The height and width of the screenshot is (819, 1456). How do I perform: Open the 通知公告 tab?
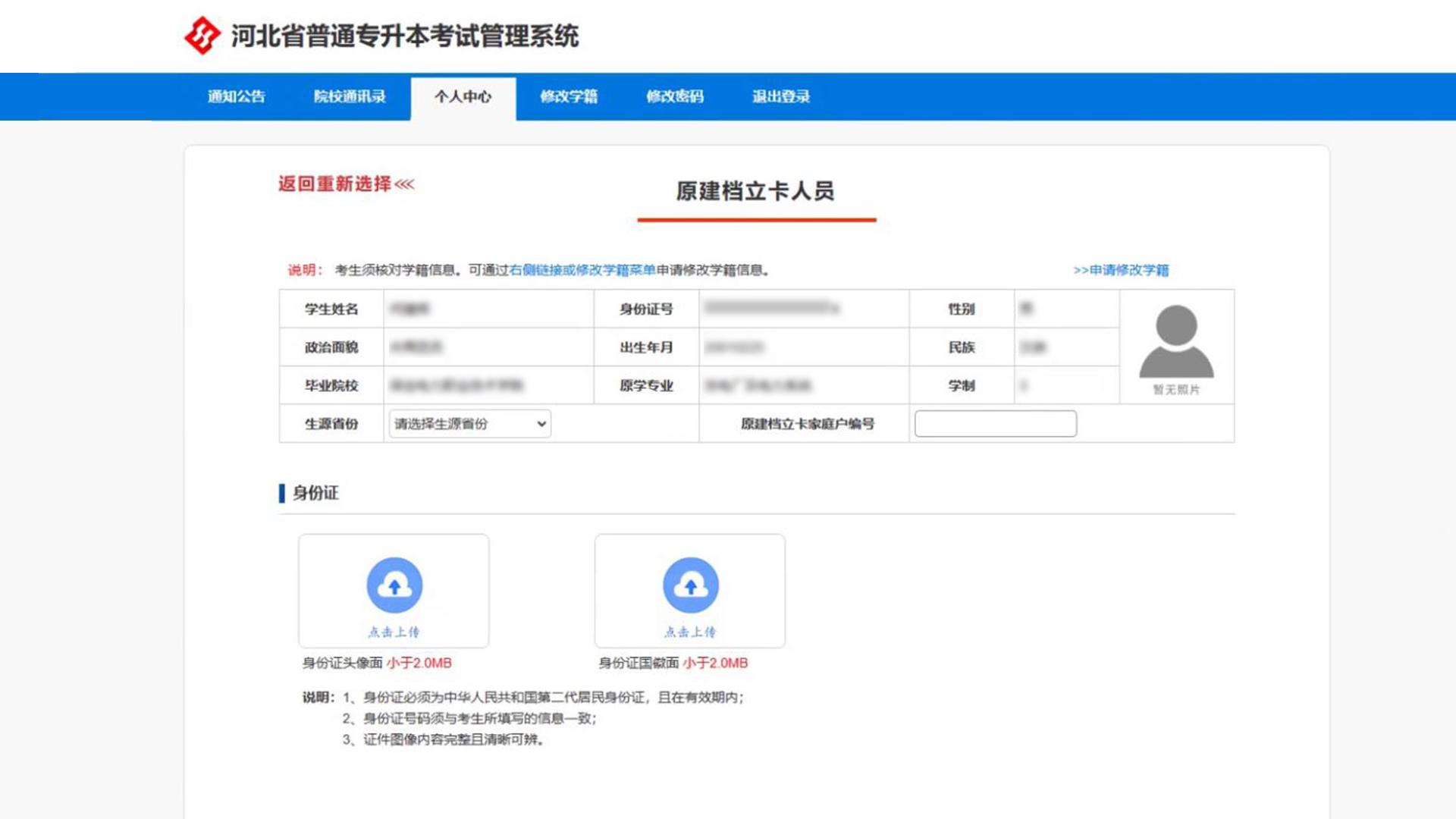(x=237, y=97)
